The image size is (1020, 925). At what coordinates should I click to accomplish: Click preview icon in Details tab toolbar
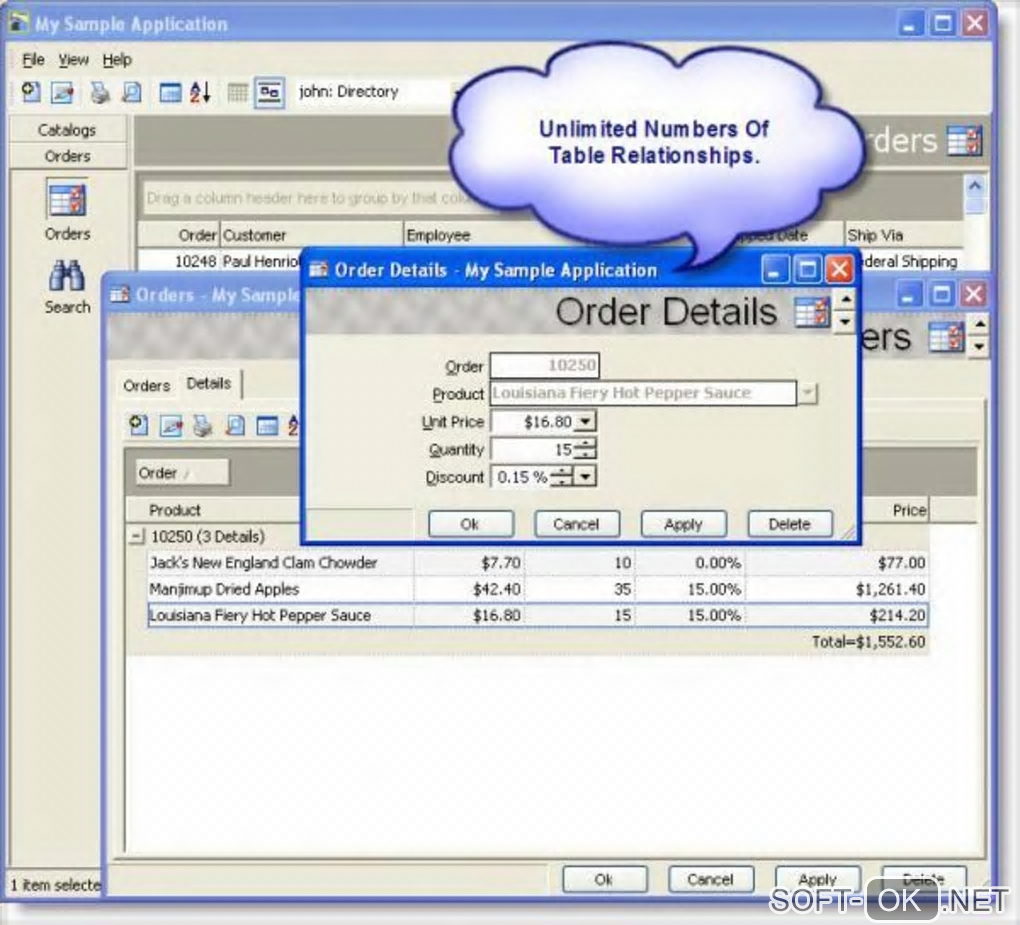[235, 426]
